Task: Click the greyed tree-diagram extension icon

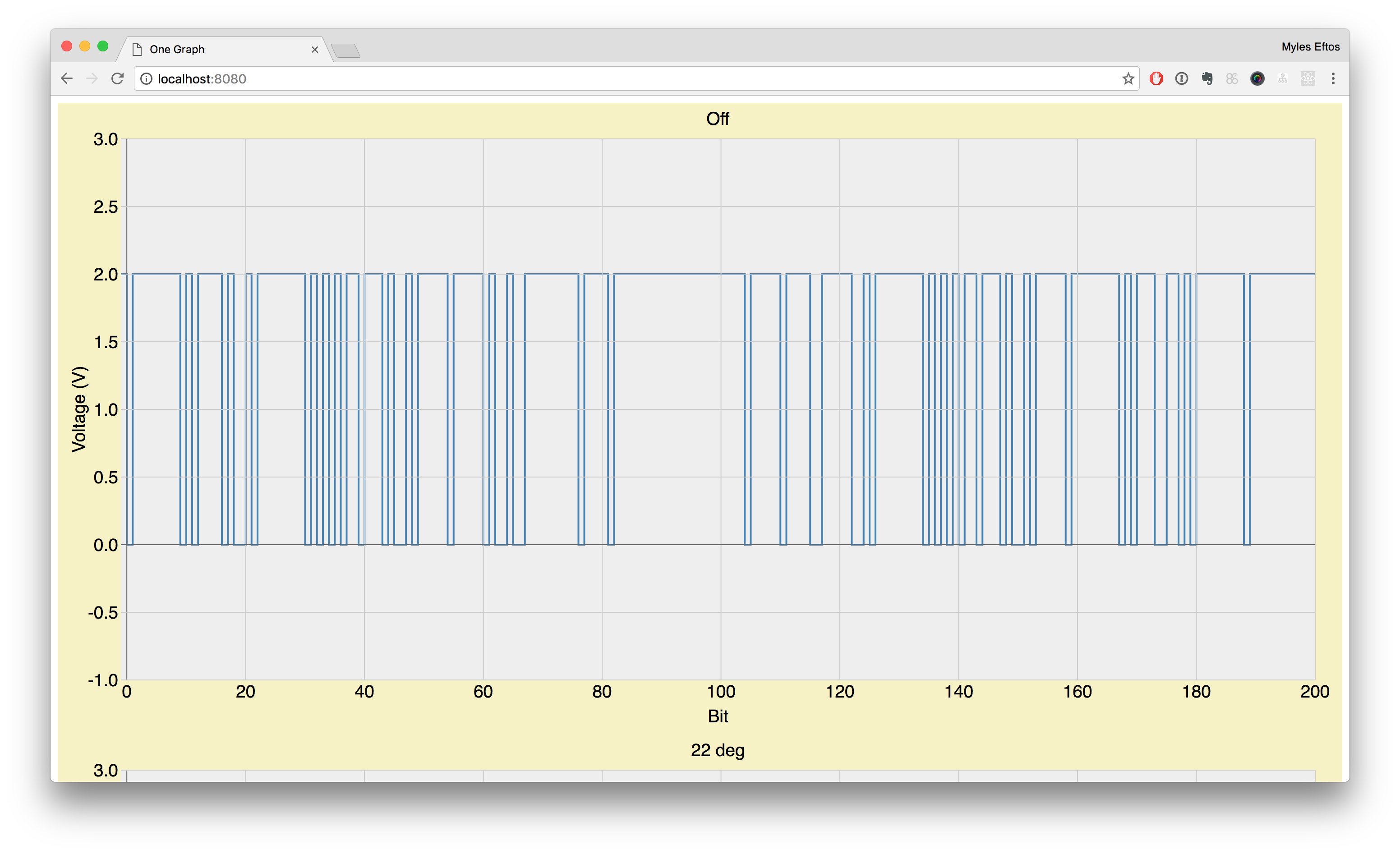Action: pos(1282,78)
